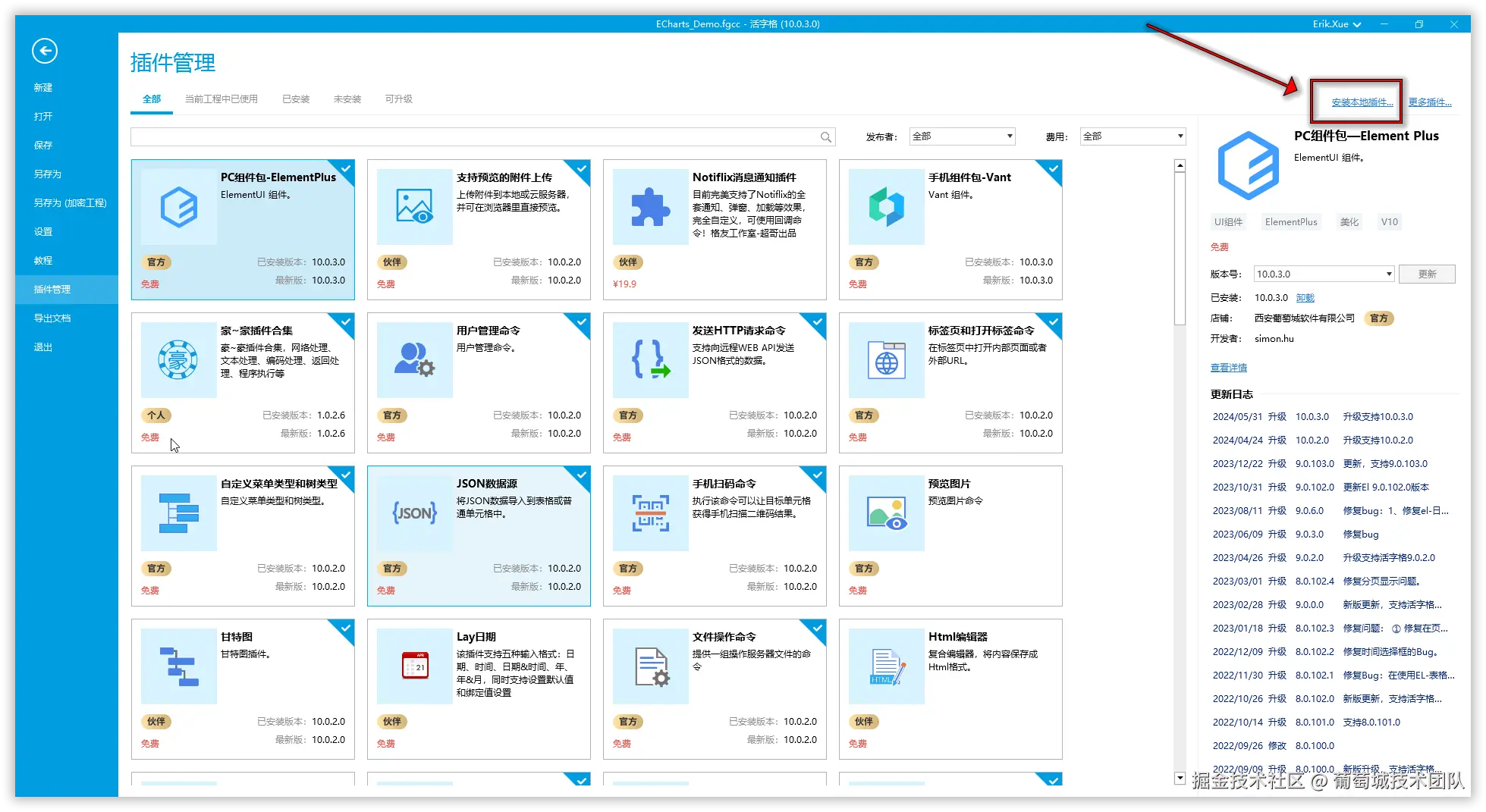The image size is (1486, 812).
Task: Click the search magnifier icon
Action: [x=826, y=137]
